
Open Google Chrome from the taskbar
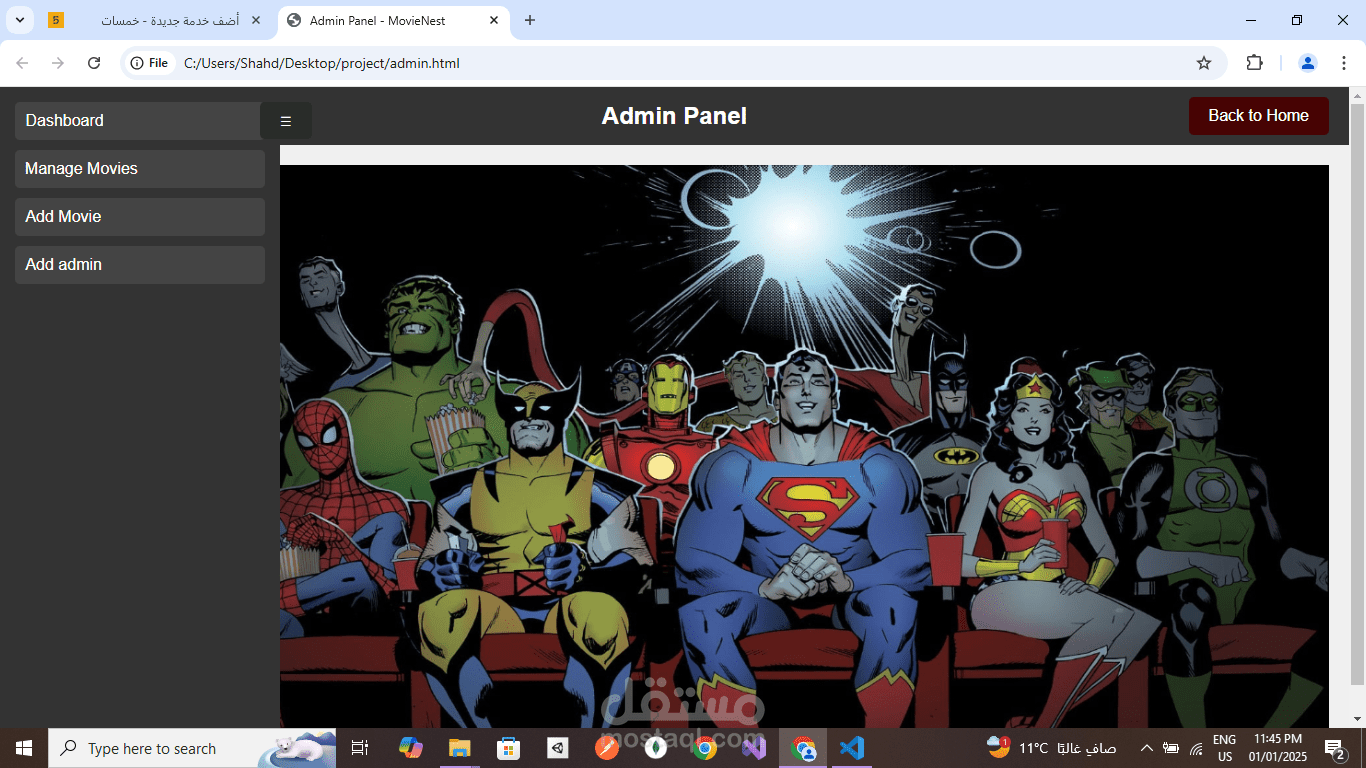[x=704, y=748]
